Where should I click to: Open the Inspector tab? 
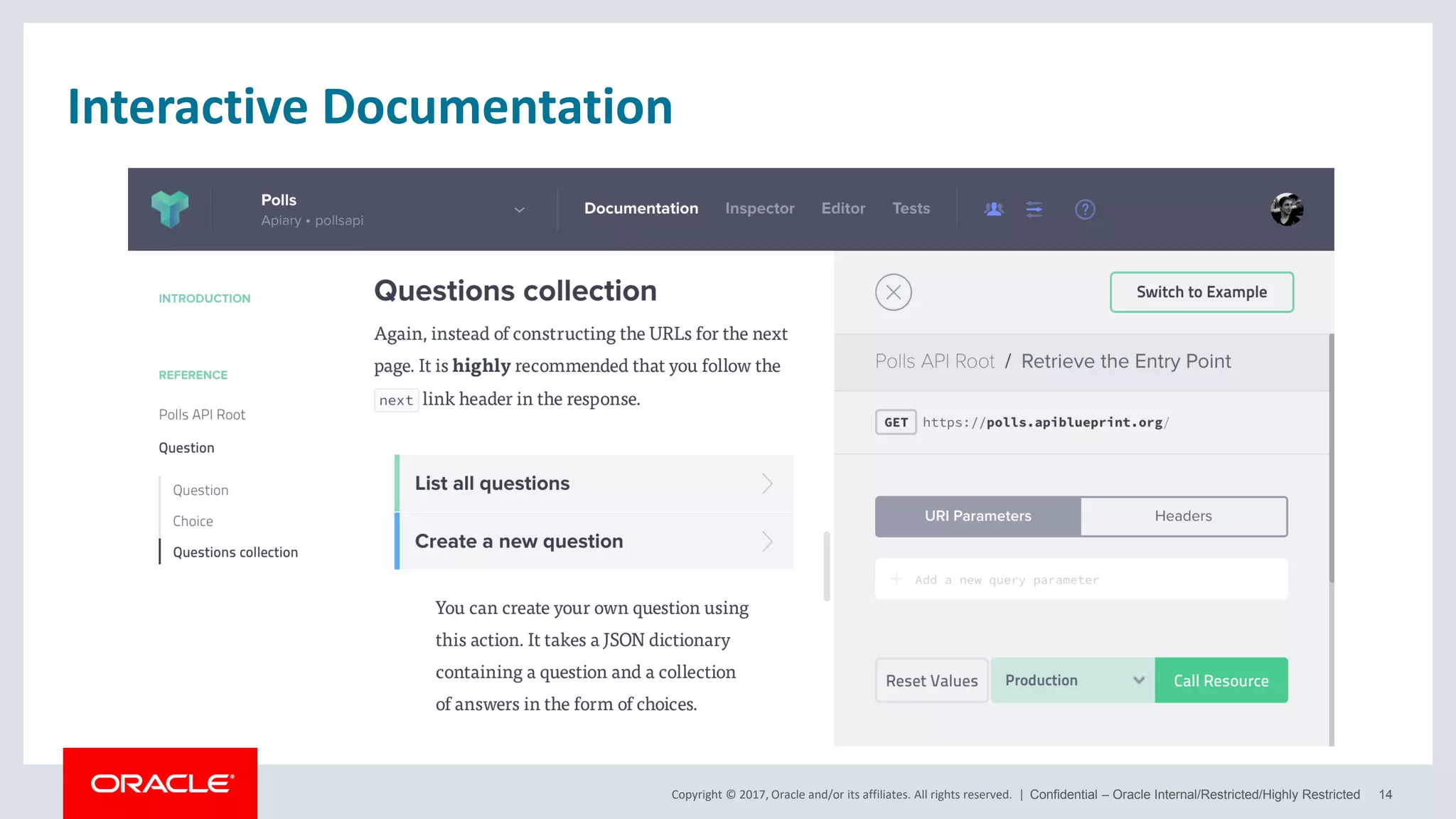coord(759,208)
